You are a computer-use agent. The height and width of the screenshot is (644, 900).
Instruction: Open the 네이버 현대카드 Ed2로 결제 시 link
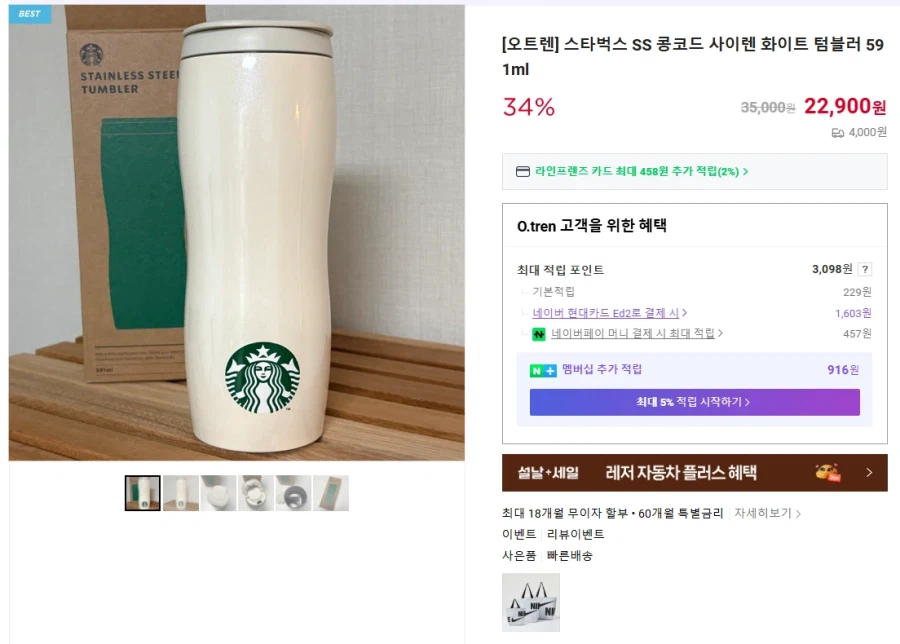click(x=605, y=312)
